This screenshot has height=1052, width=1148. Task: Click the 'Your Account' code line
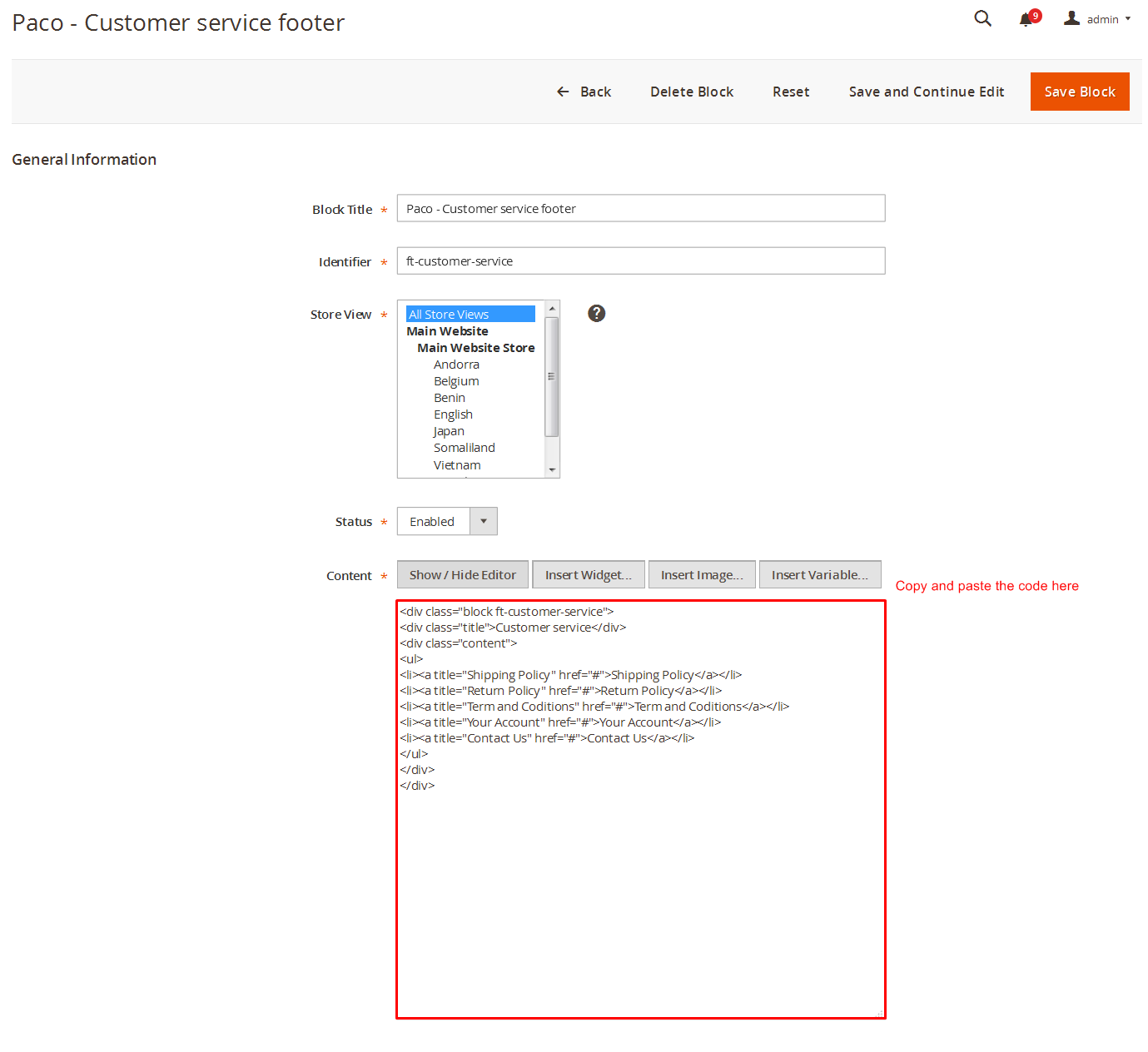coord(560,722)
